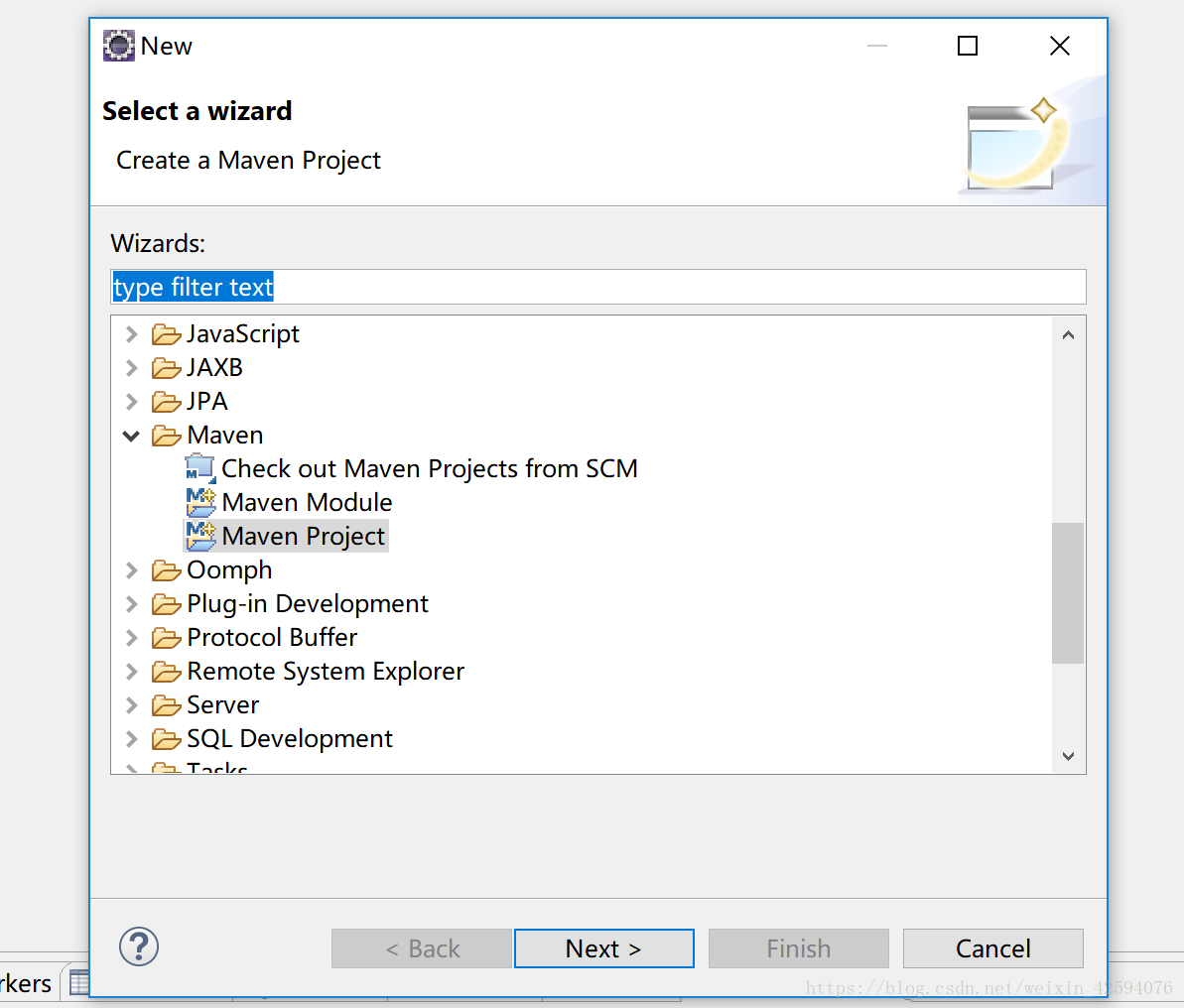Click the wizard list scroll up arrow
Image resolution: width=1184 pixels, height=1008 pixels.
tap(1068, 335)
